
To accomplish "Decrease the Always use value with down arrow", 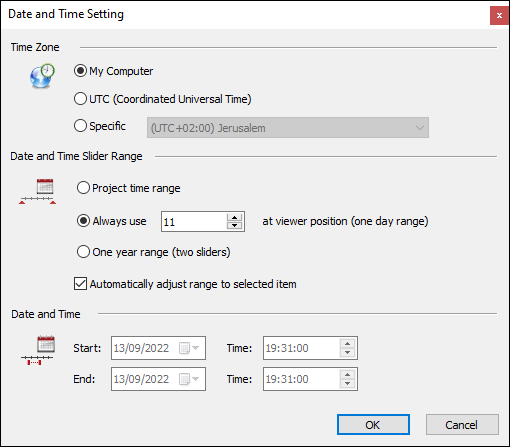I will pyautogui.click(x=234, y=225).
